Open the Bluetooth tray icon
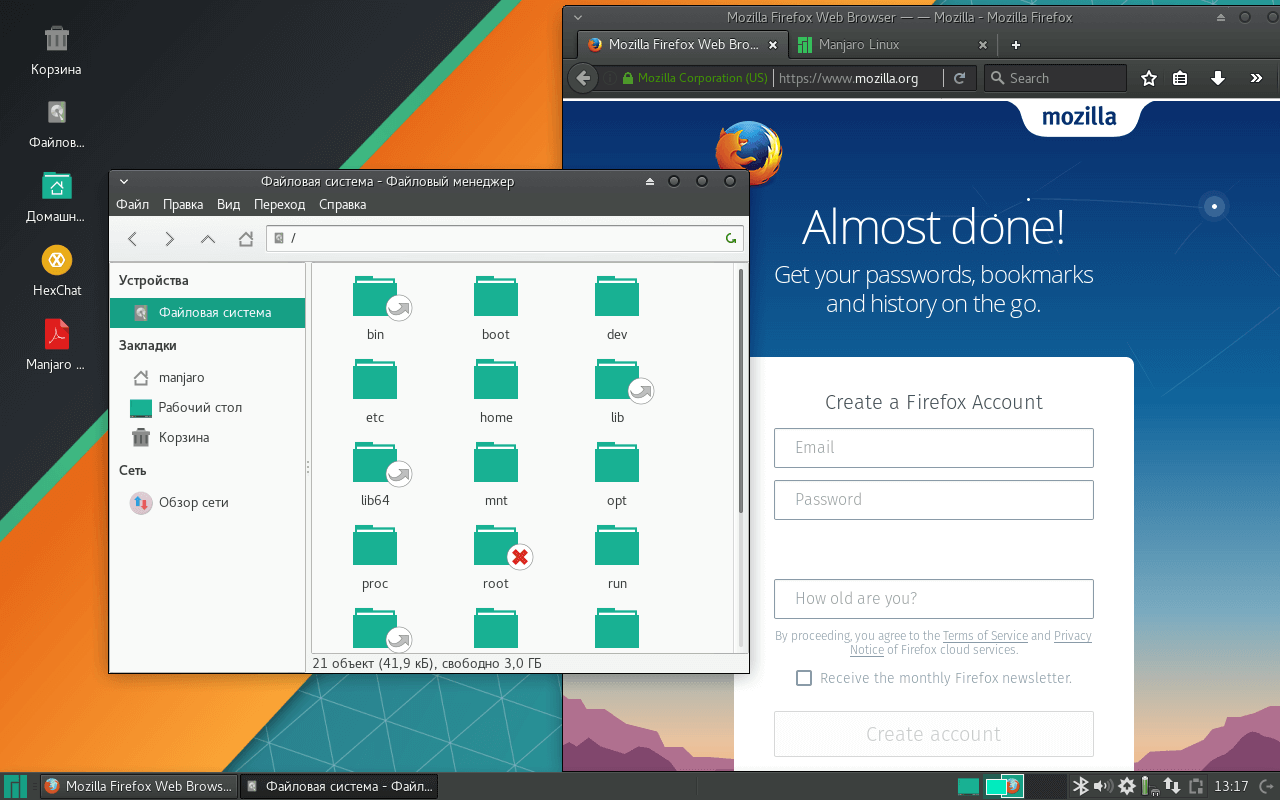 click(1081, 786)
